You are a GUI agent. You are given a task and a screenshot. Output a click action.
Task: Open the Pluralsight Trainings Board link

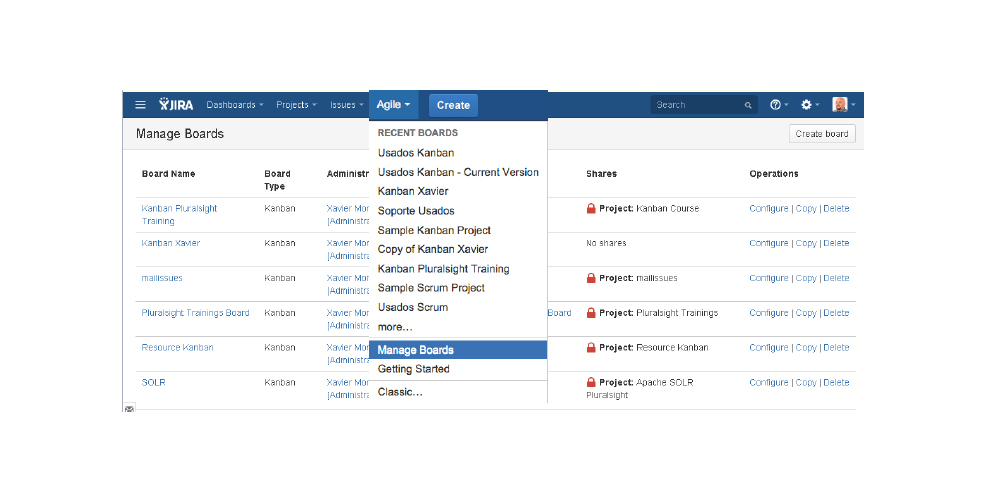(195, 313)
